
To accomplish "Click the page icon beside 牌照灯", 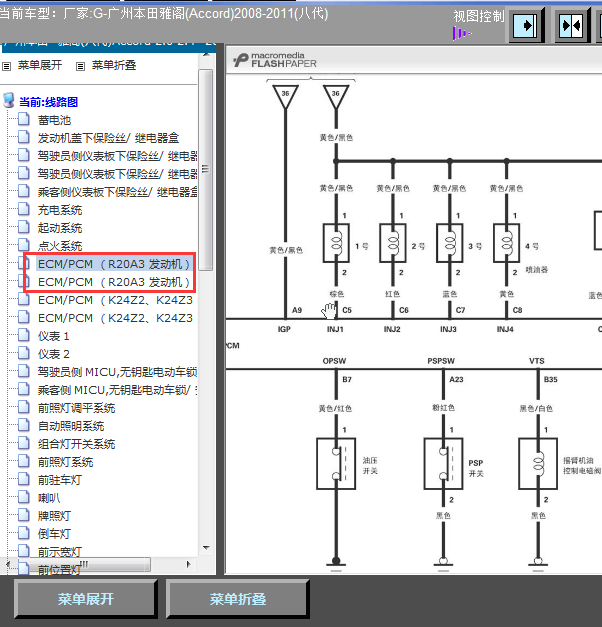I will point(24,515).
